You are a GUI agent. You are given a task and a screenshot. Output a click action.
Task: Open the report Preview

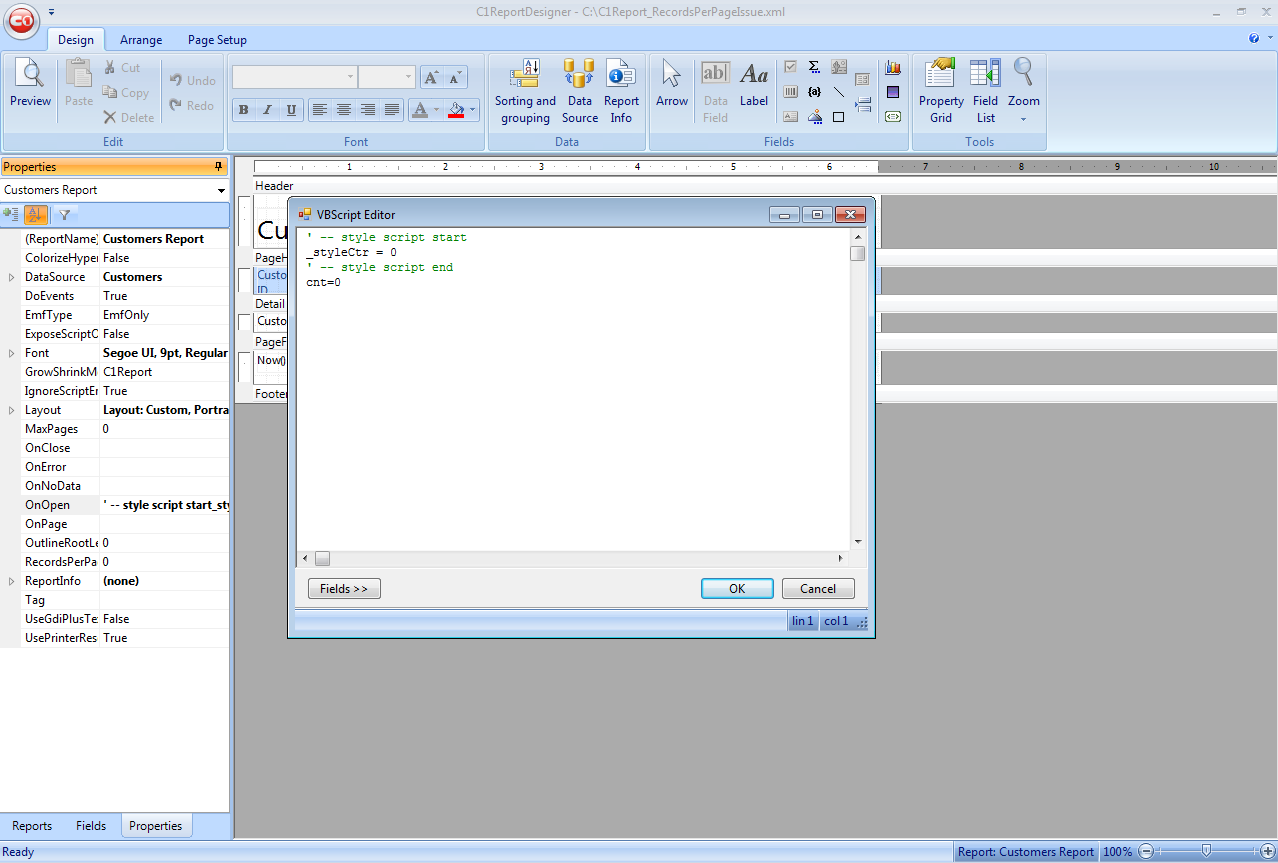click(x=30, y=84)
